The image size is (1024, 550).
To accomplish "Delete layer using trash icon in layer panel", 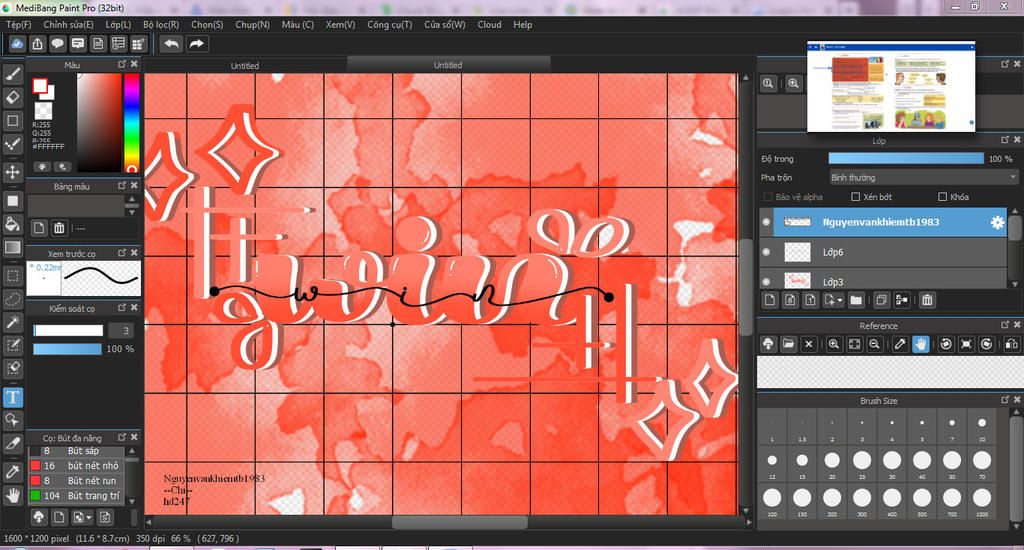I will tap(927, 300).
